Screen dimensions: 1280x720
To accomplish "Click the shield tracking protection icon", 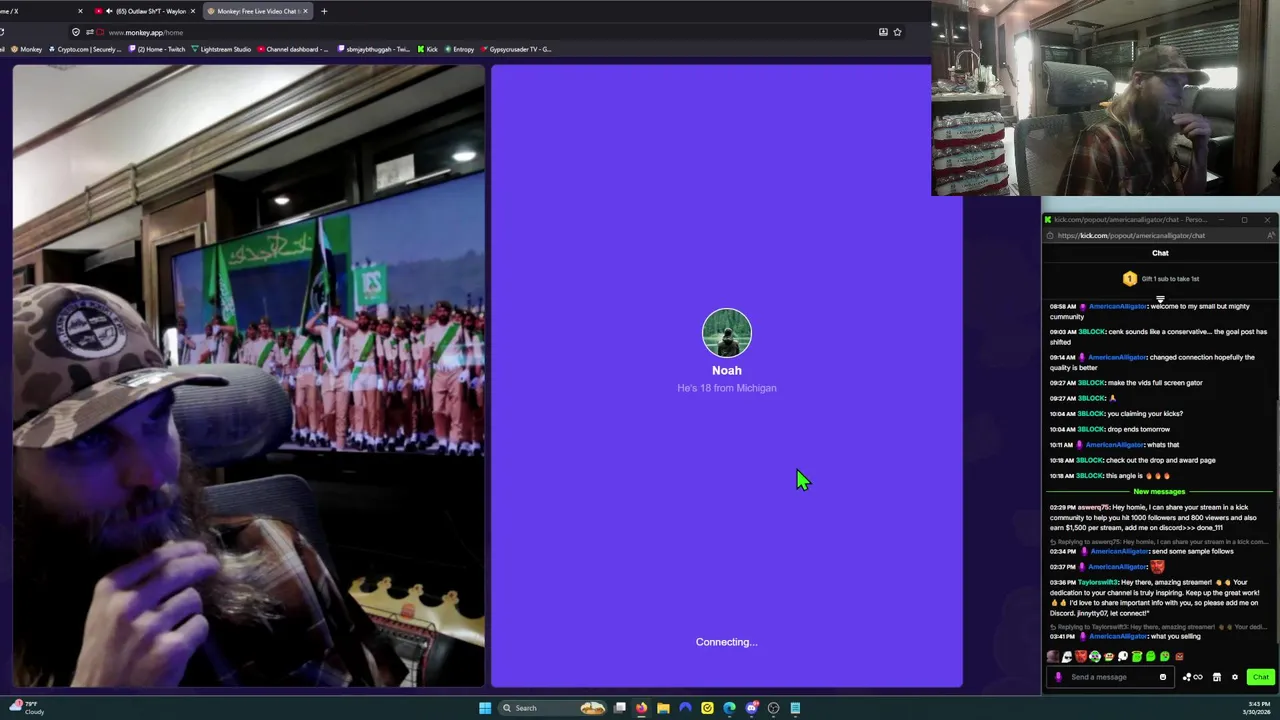I will tap(76, 32).
